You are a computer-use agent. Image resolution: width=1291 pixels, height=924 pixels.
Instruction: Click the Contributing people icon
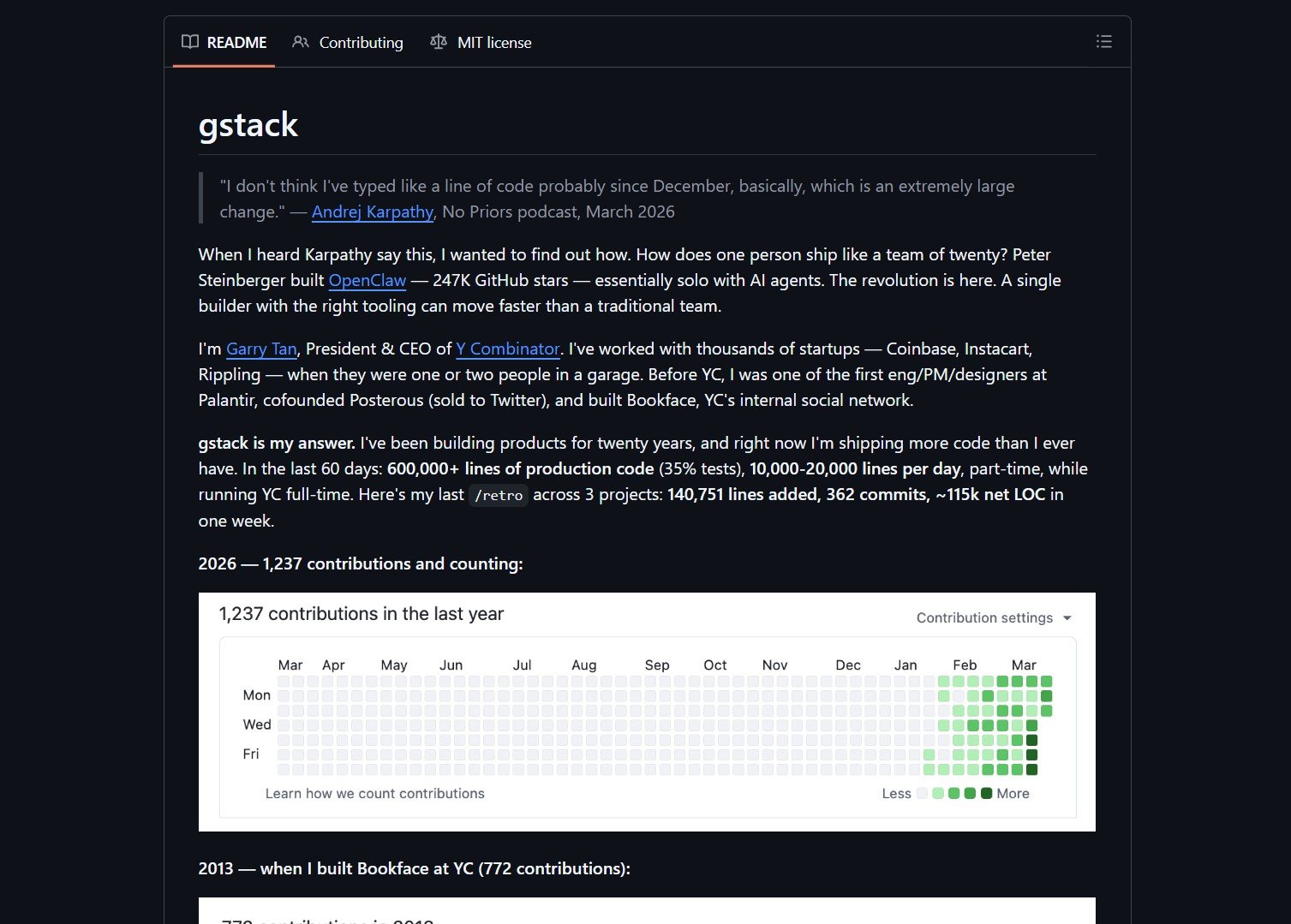300,41
